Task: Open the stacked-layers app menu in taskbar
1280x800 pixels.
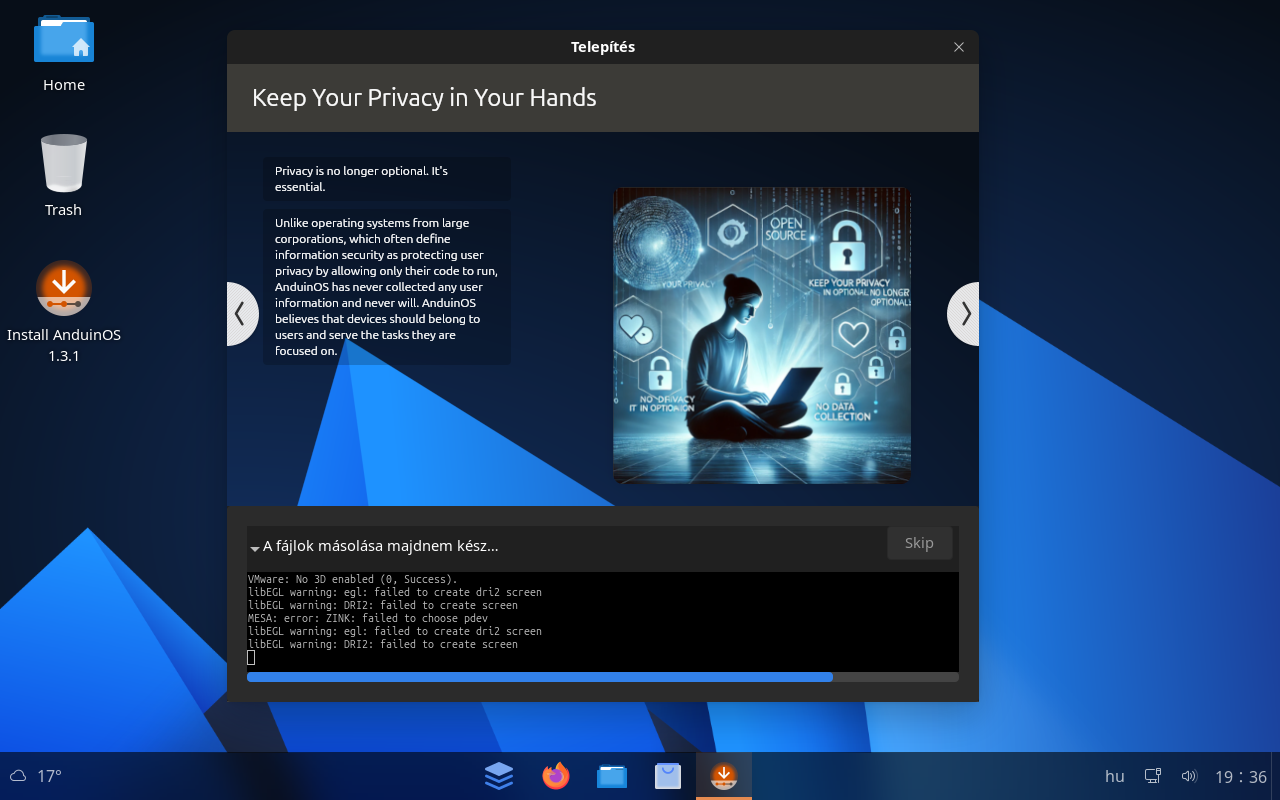Action: [499, 775]
